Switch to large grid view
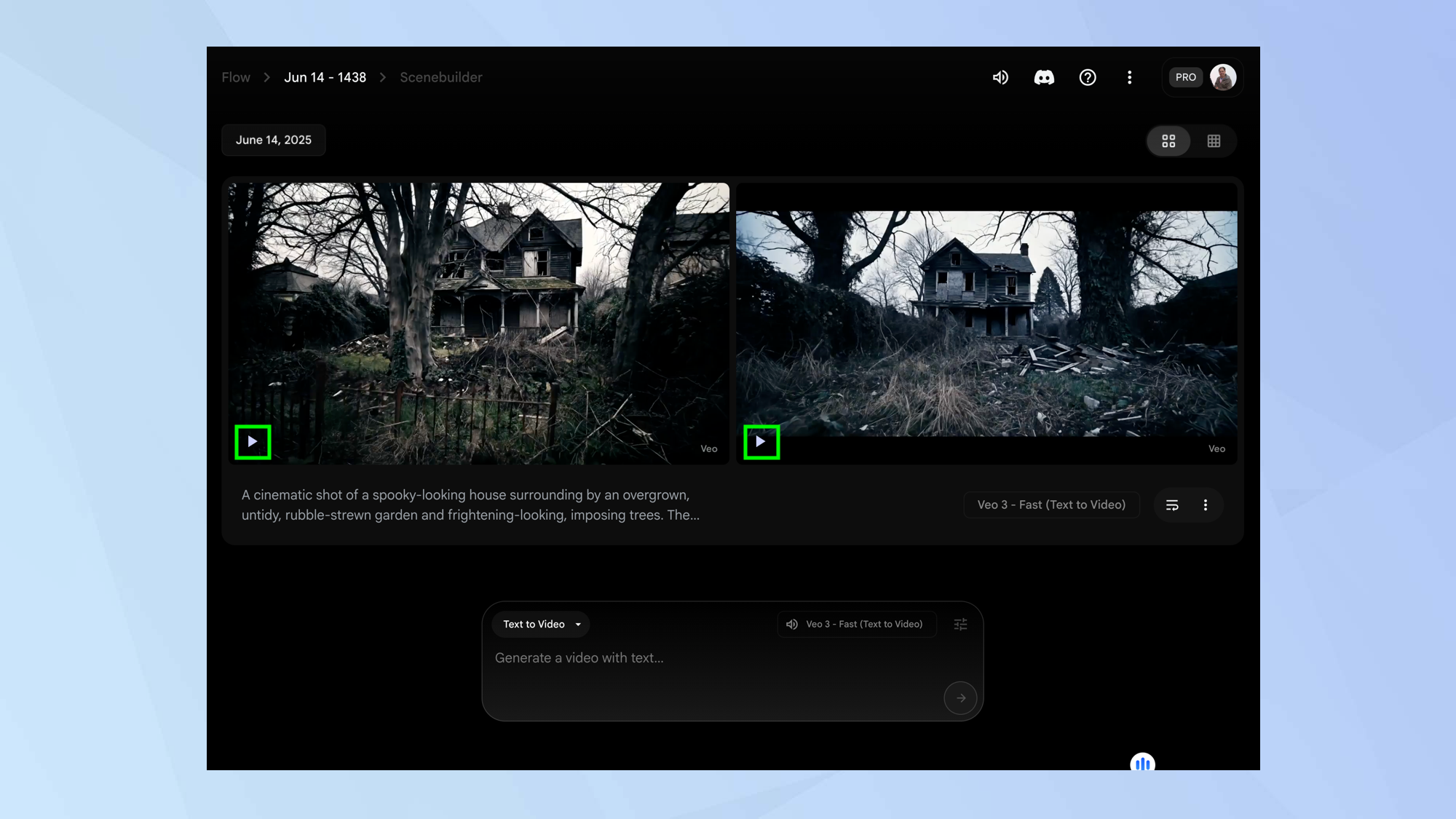 click(1168, 141)
